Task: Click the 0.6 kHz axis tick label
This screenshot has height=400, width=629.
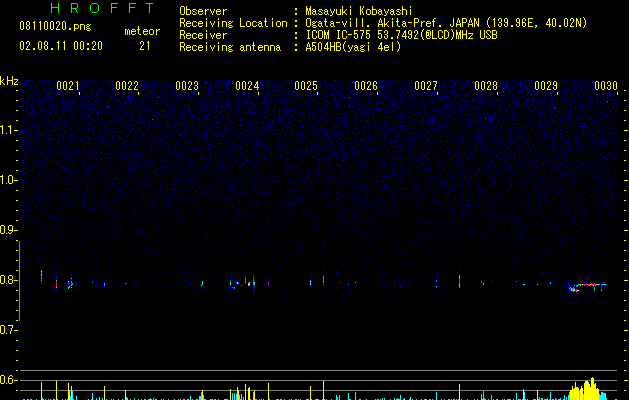Action: 7,380
